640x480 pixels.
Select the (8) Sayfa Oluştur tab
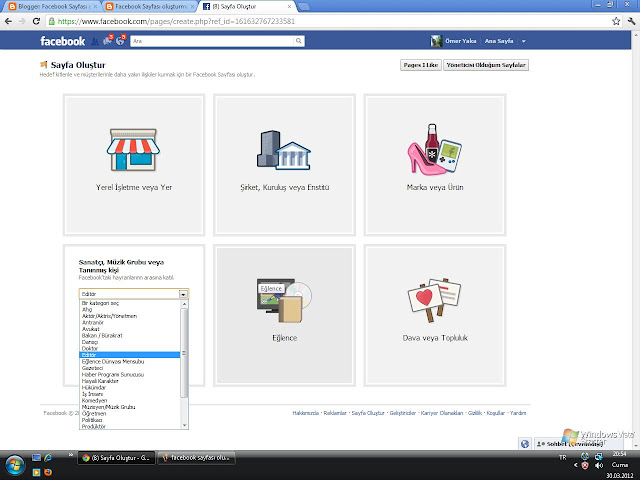pos(247,7)
